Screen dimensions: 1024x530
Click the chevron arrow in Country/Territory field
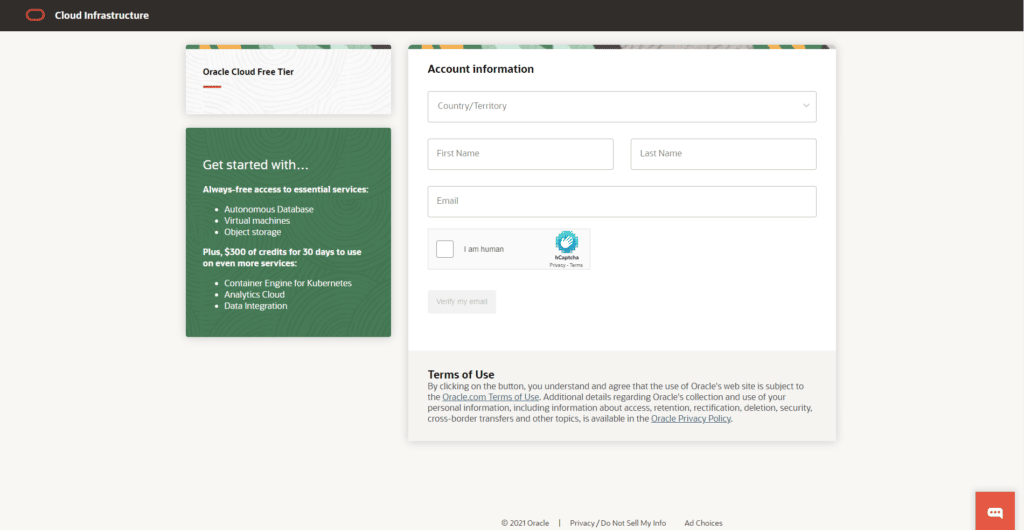806,106
